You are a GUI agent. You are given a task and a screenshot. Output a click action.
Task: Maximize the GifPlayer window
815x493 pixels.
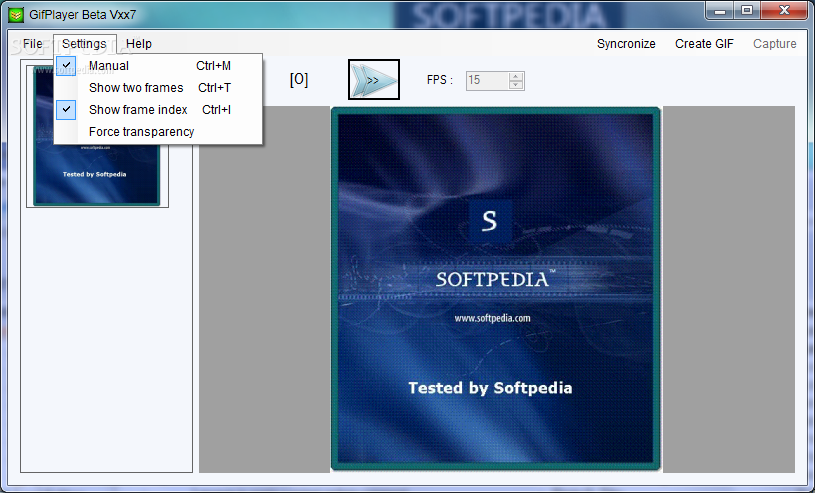coord(747,11)
